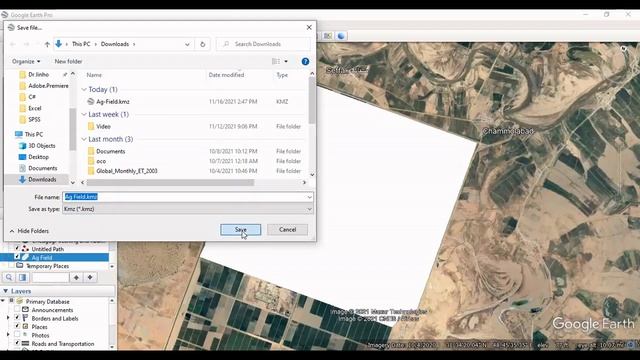Collapse the Last week (1) group
This screenshot has width=640, height=360.
pos(84,114)
